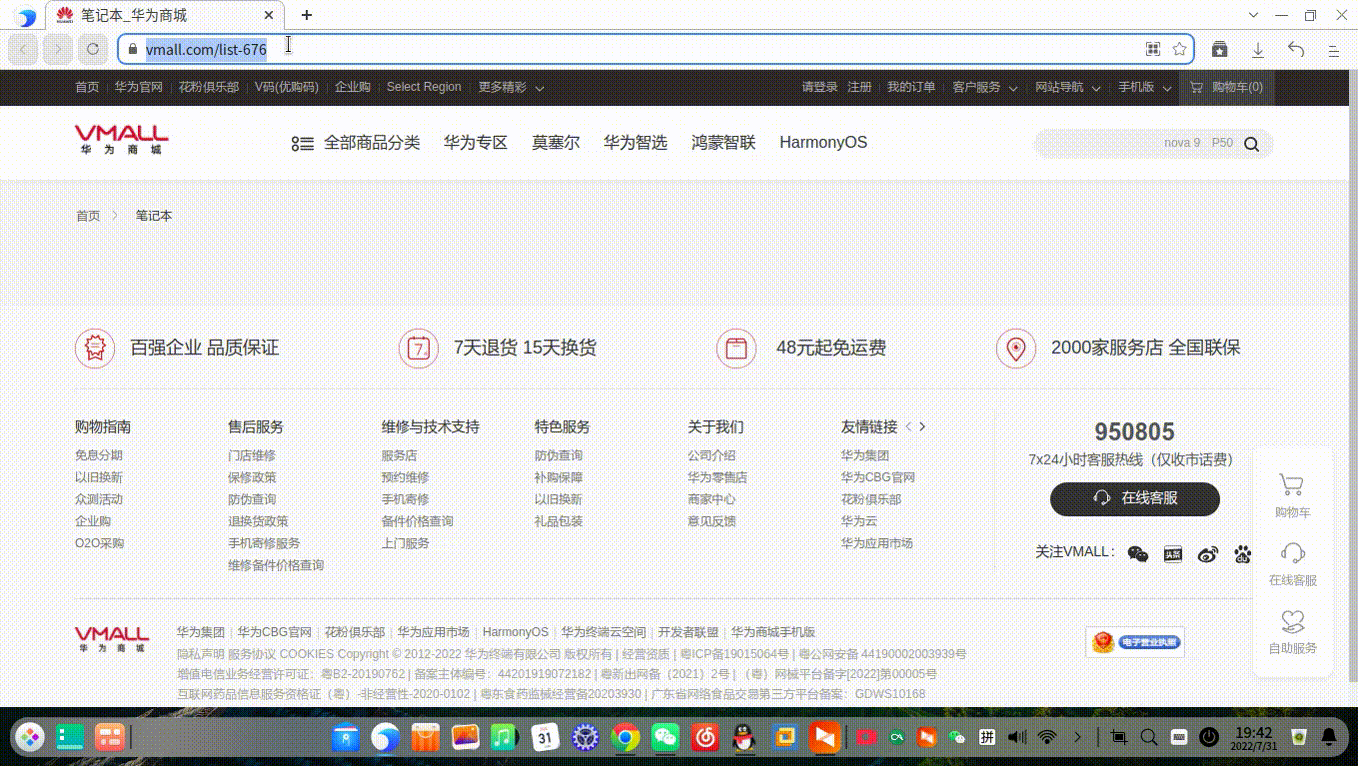The image size is (1358, 766).
Task: Expand the 更多精彩 dropdown in top bar
Action: click(511, 88)
